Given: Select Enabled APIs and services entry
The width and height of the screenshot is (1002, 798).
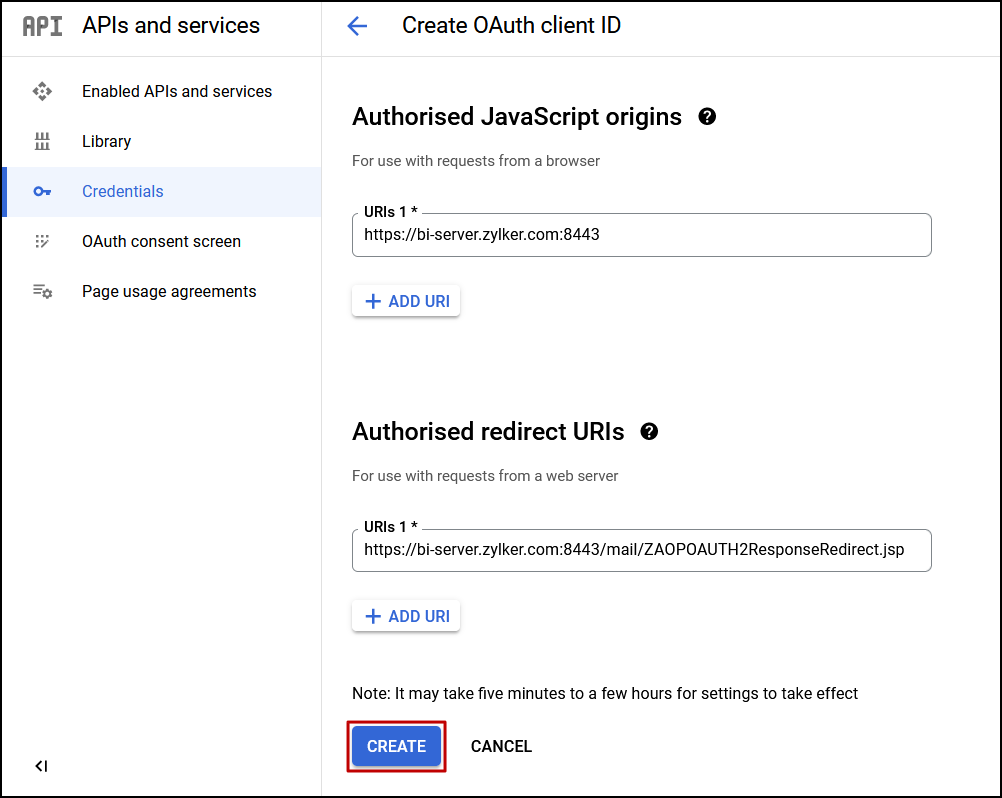Looking at the screenshot, I should tap(176, 91).
